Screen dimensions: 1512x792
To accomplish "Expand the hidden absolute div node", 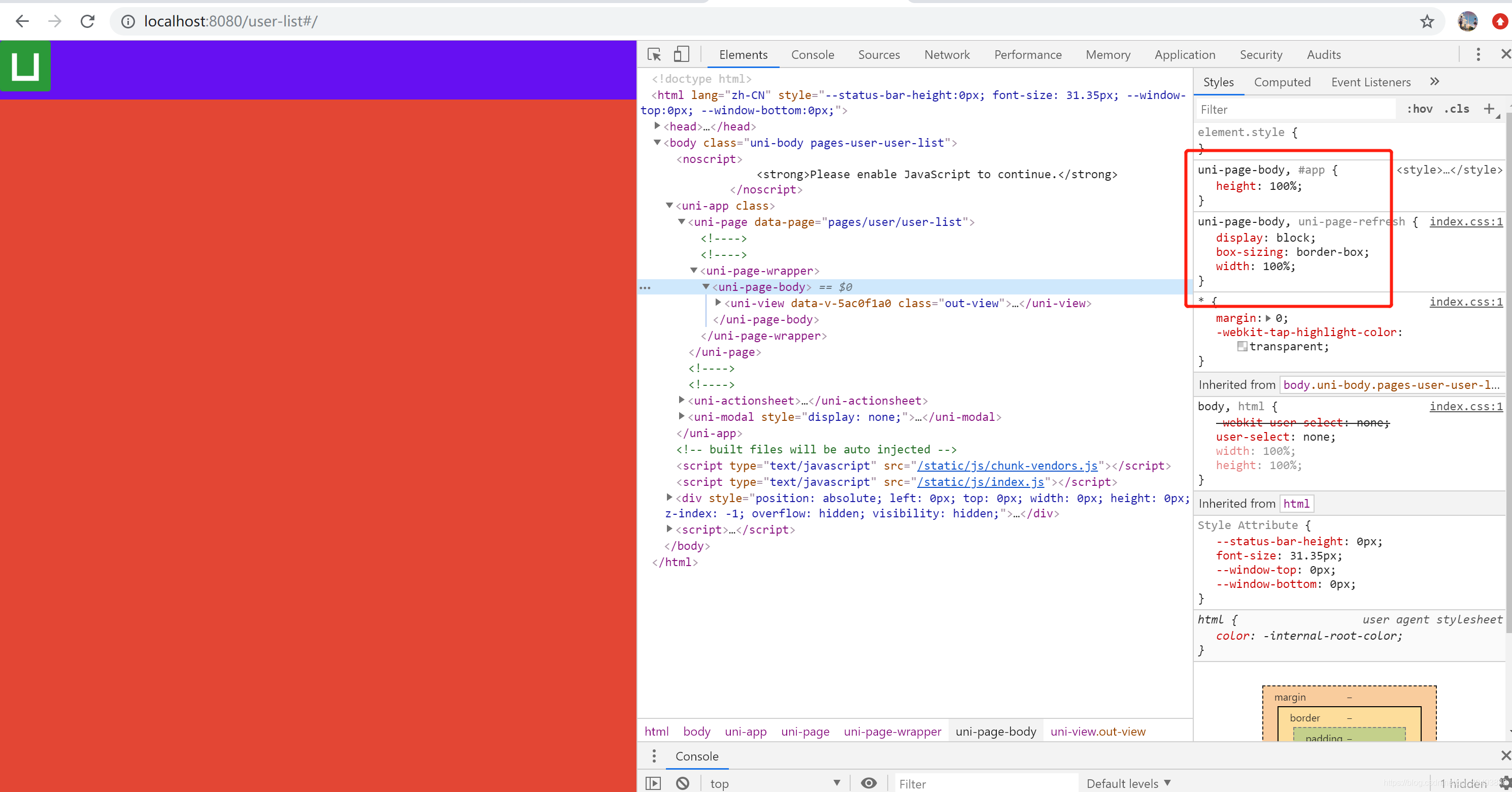I will [x=669, y=497].
